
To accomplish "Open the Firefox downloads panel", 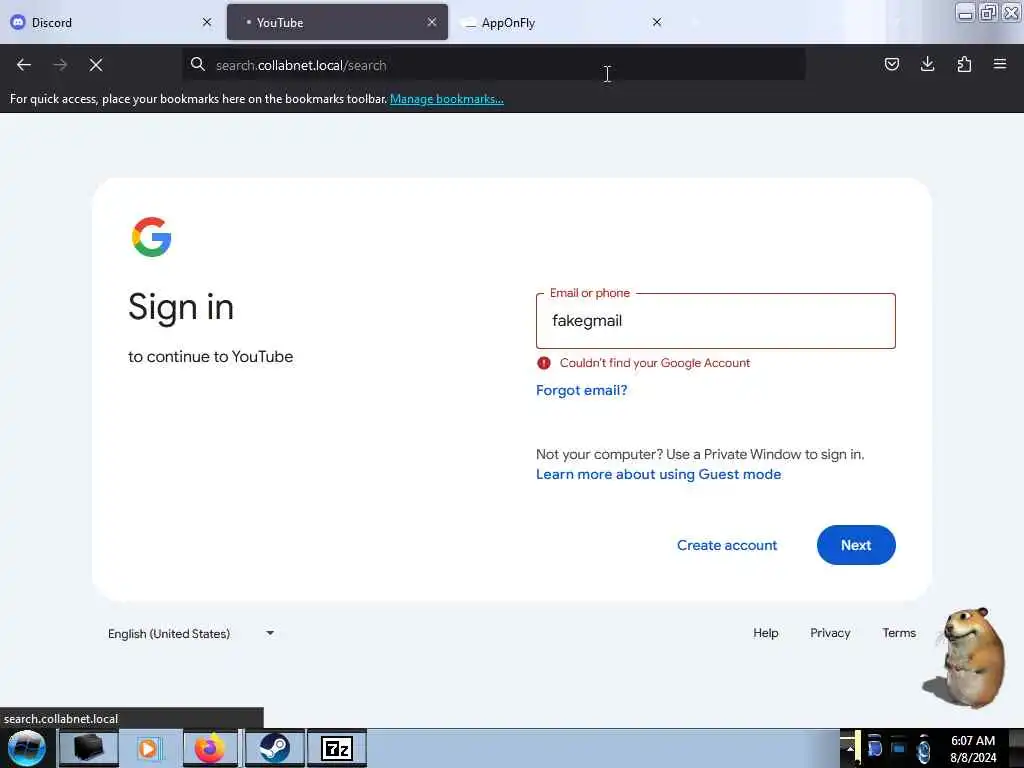I will (x=927, y=64).
